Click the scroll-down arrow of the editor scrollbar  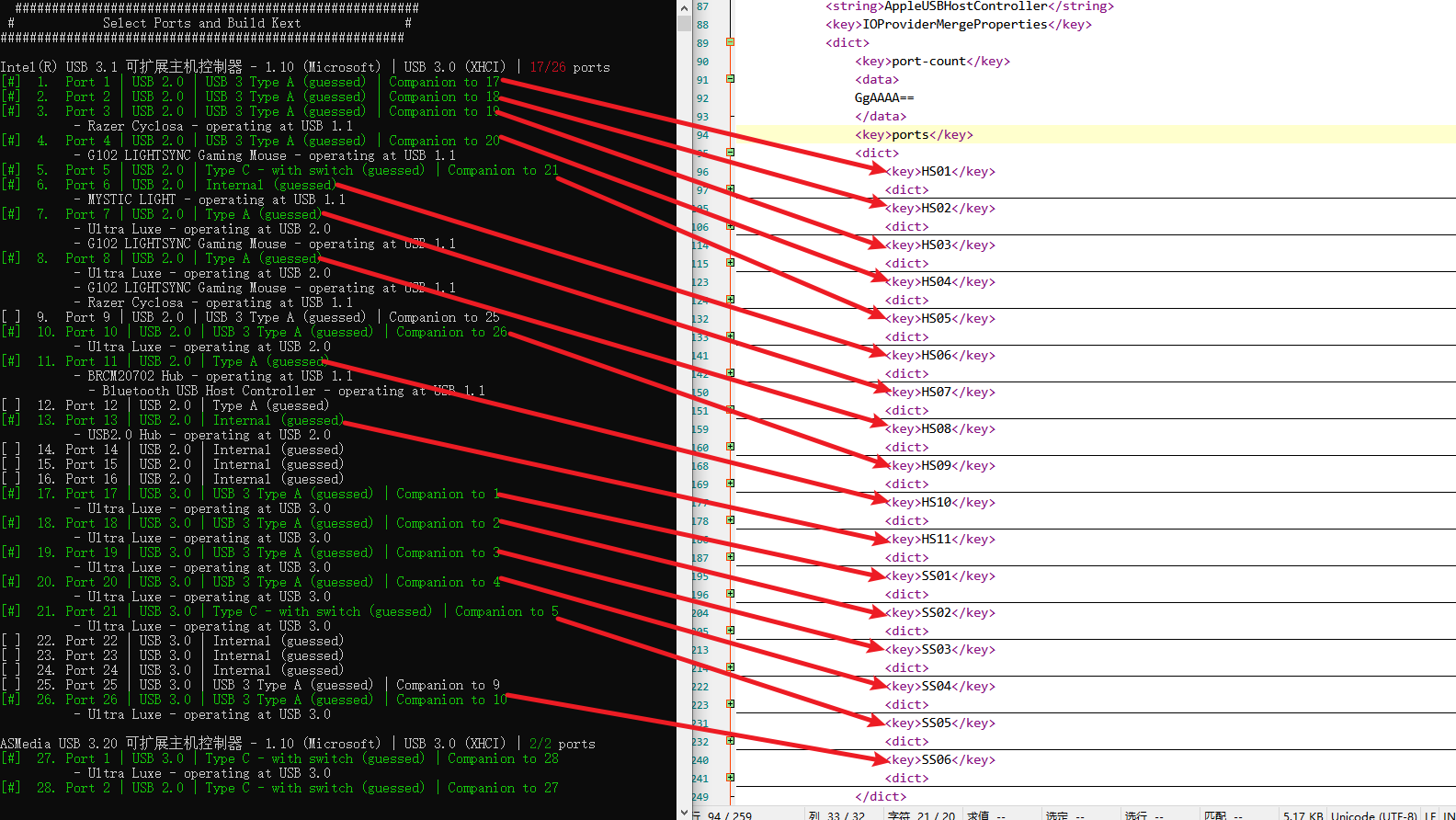tap(684, 812)
